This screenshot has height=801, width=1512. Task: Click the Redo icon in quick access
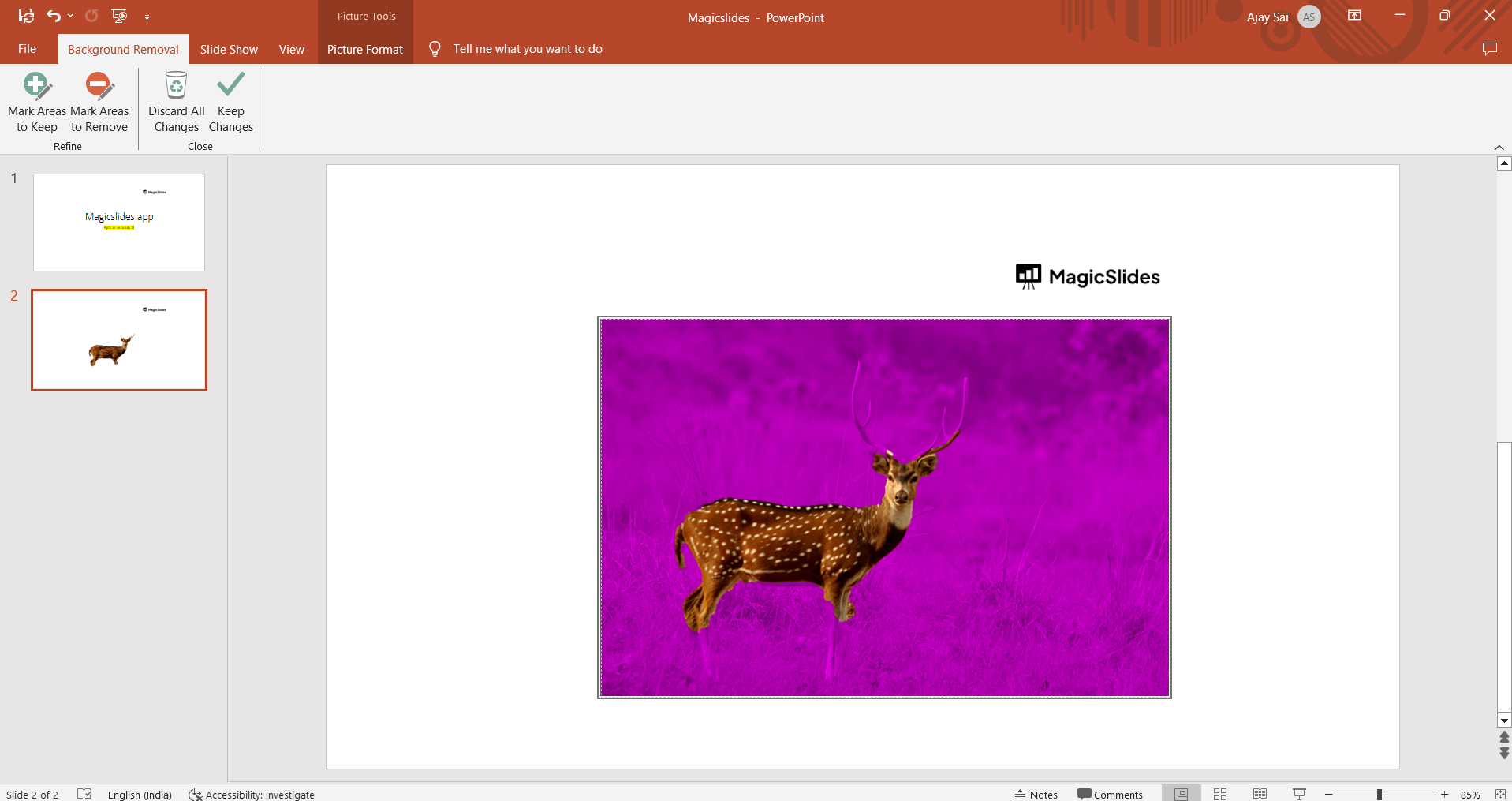coord(91,16)
